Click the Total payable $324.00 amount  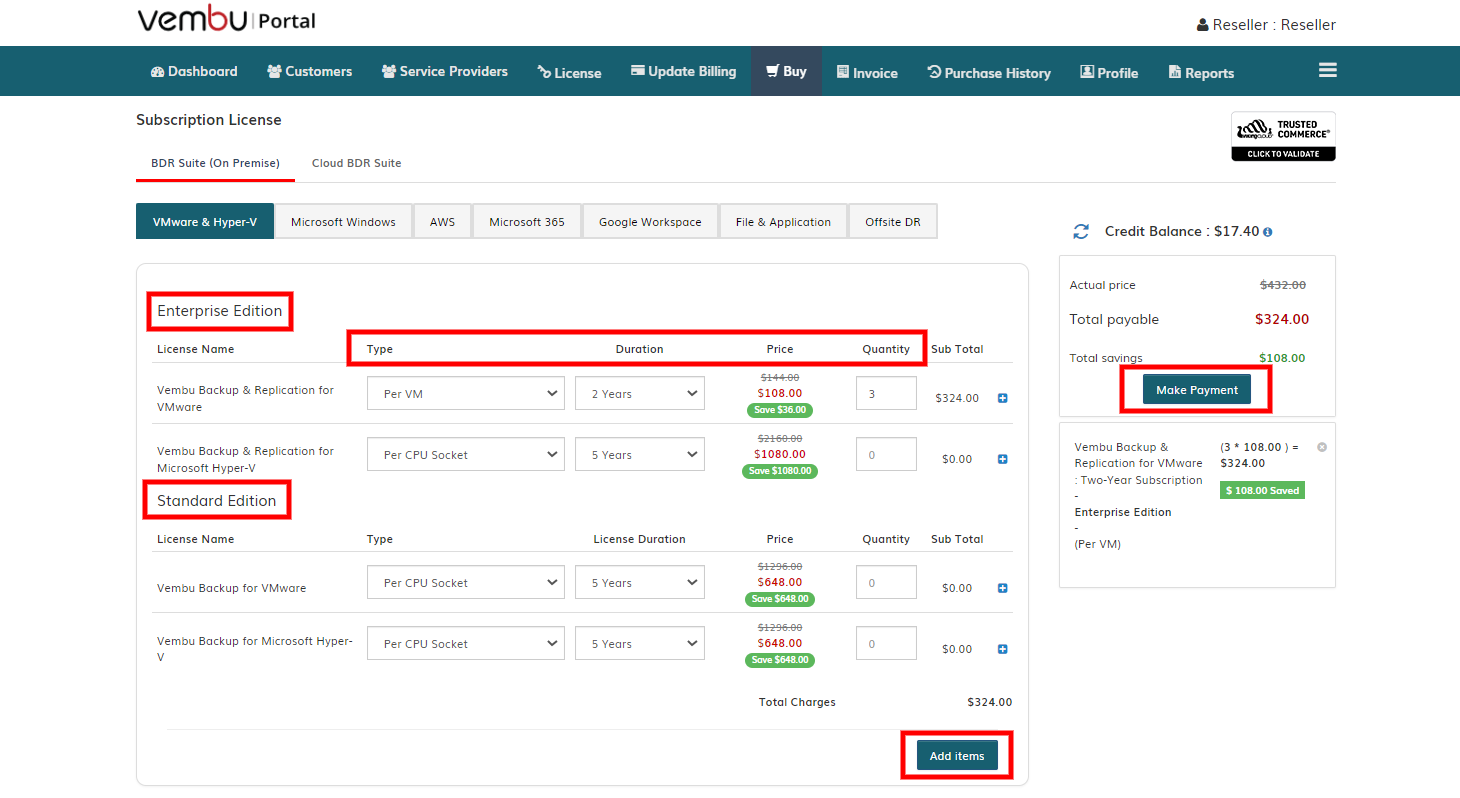pyautogui.click(x=1282, y=320)
